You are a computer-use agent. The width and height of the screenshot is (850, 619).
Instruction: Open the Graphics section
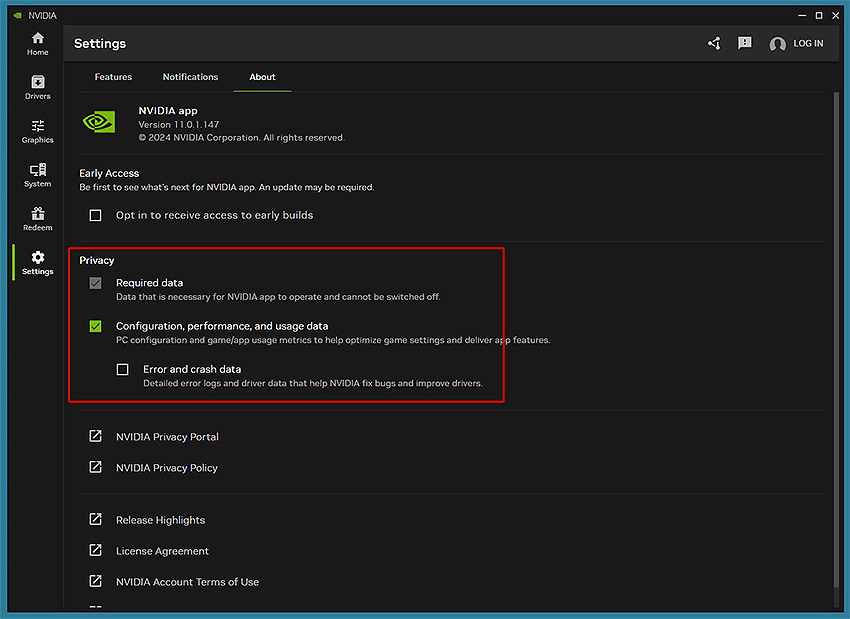37,131
